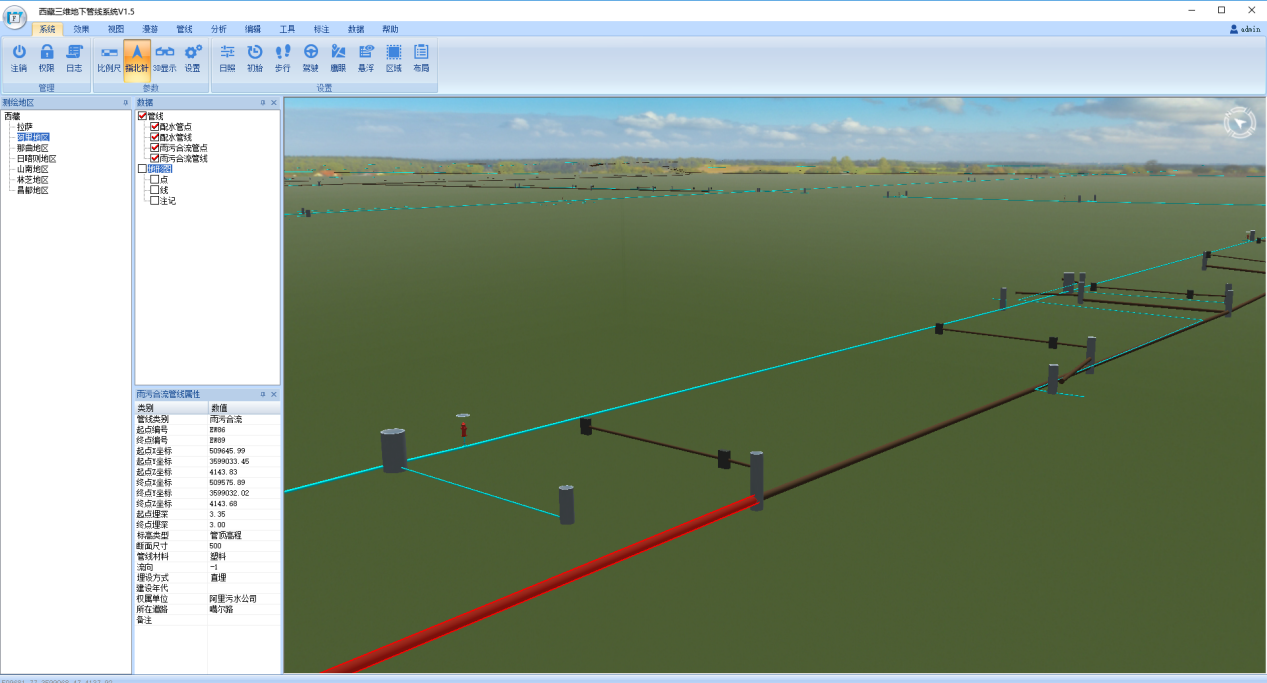Open the 管线 ribbon tab

tap(184, 30)
